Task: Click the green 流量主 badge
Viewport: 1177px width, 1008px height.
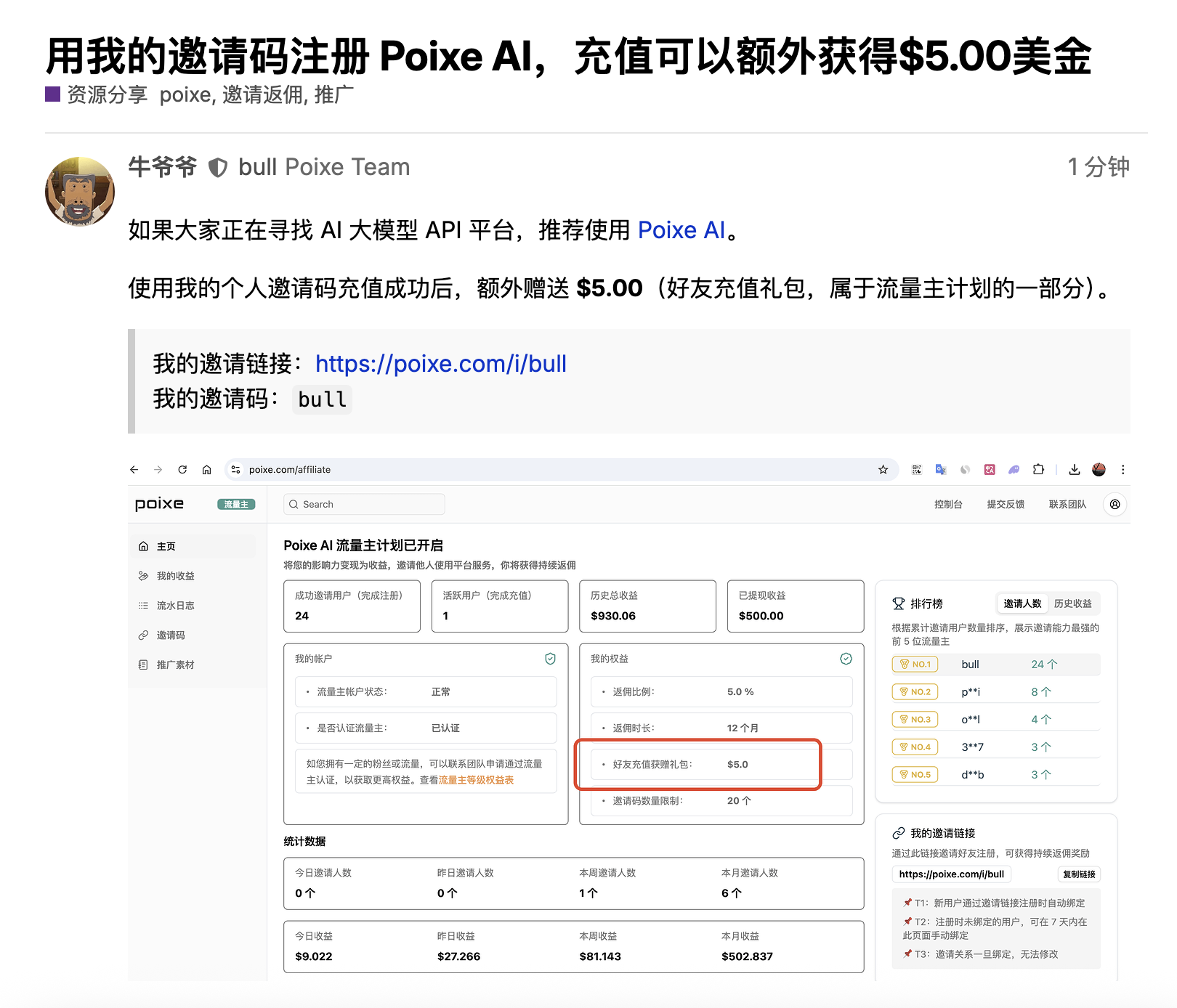Action: point(236,504)
